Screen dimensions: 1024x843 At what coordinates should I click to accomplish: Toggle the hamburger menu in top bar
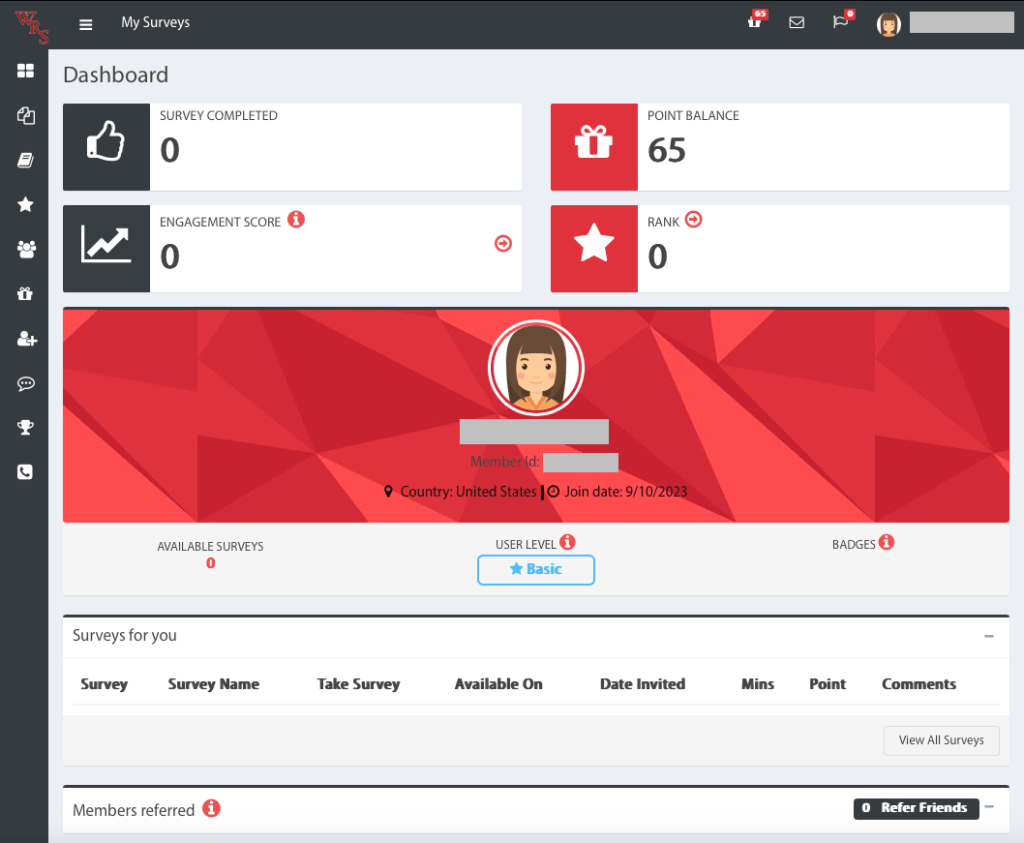point(86,23)
